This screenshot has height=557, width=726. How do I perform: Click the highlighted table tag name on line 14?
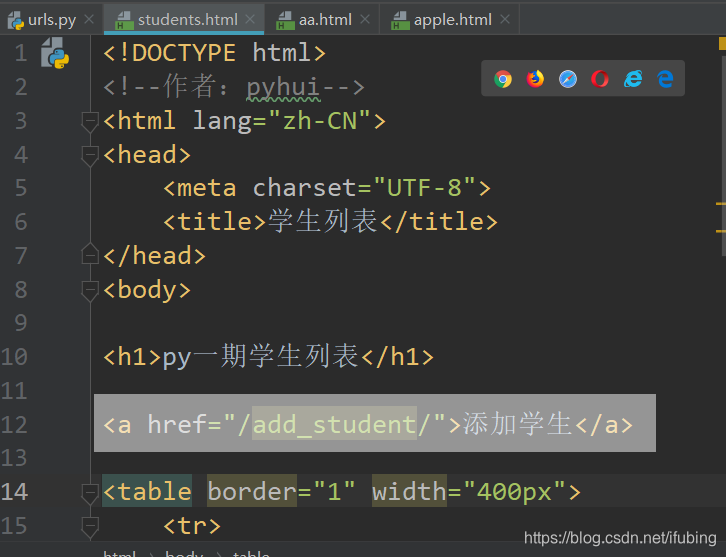coord(147,491)
